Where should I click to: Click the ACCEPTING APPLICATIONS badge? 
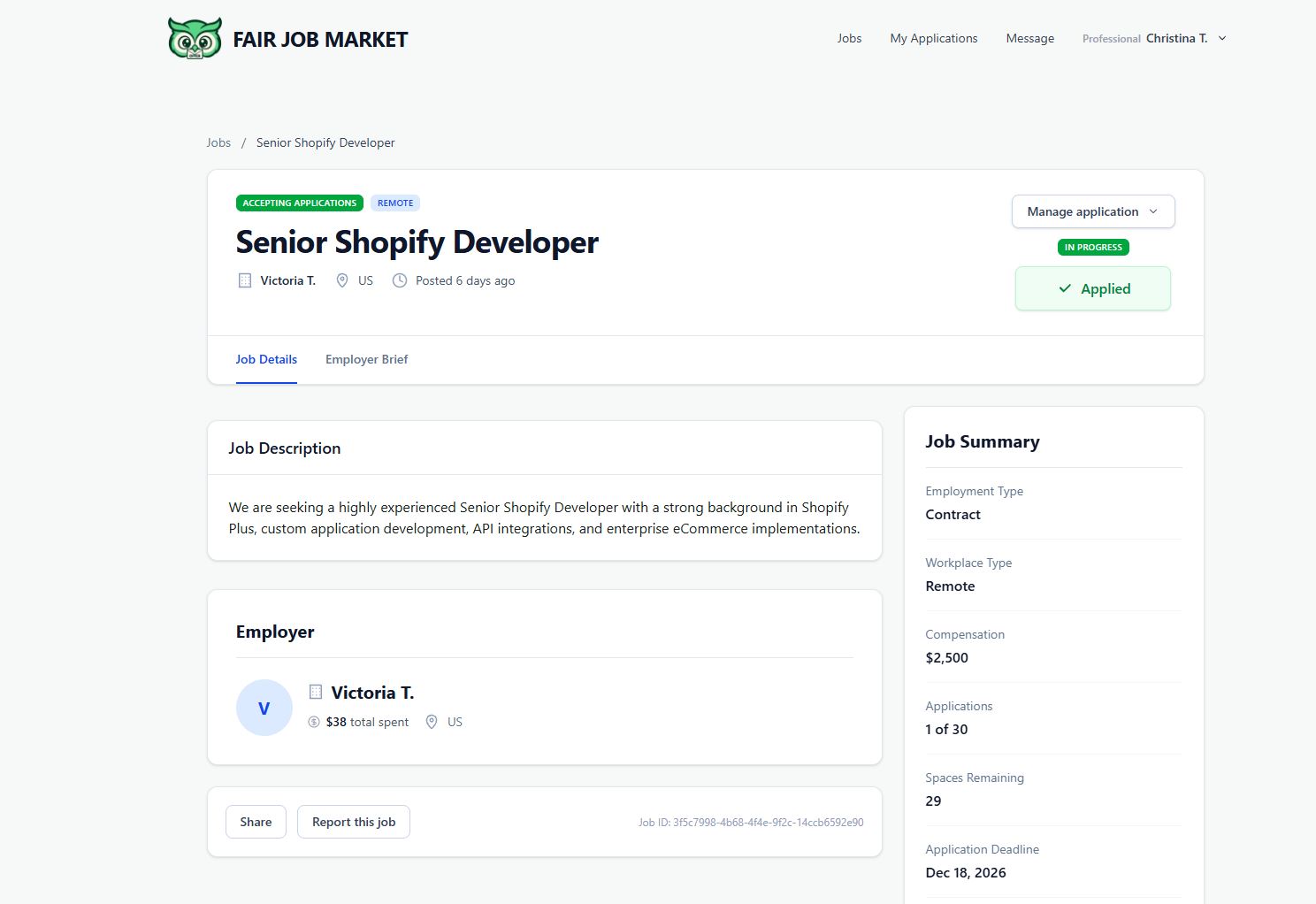point(300,203)
